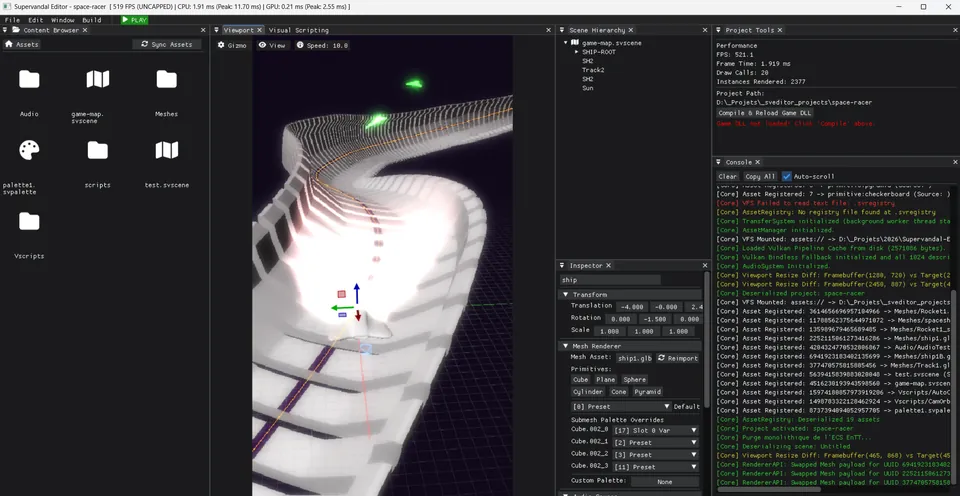
Task: Open the Meshes folder
Action: coord(167,80)
